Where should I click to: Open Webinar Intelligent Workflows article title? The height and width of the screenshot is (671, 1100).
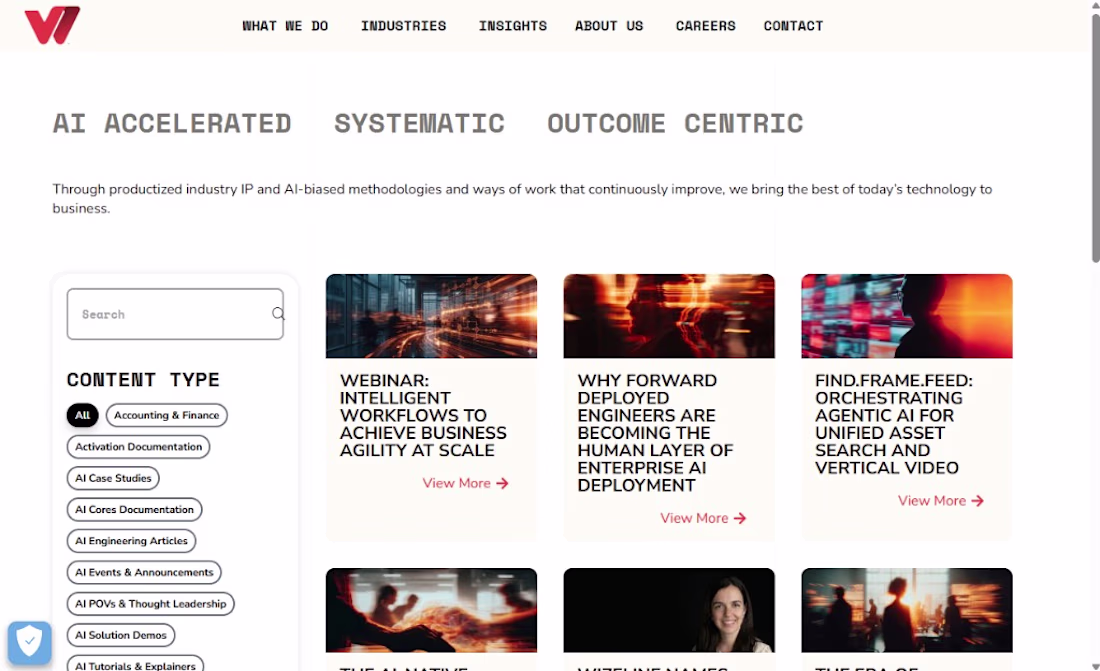[x=423, y=416]
